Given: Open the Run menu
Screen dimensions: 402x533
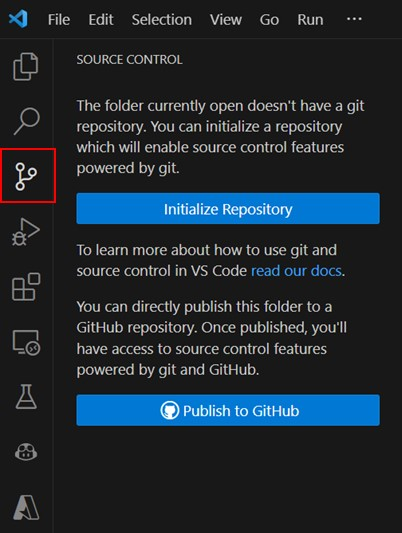Looking at the screenshot, I should pyautogui.click(x=310, y=20).
